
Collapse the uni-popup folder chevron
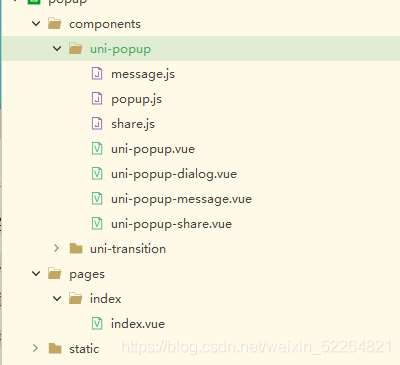click(x=57, y=49)
